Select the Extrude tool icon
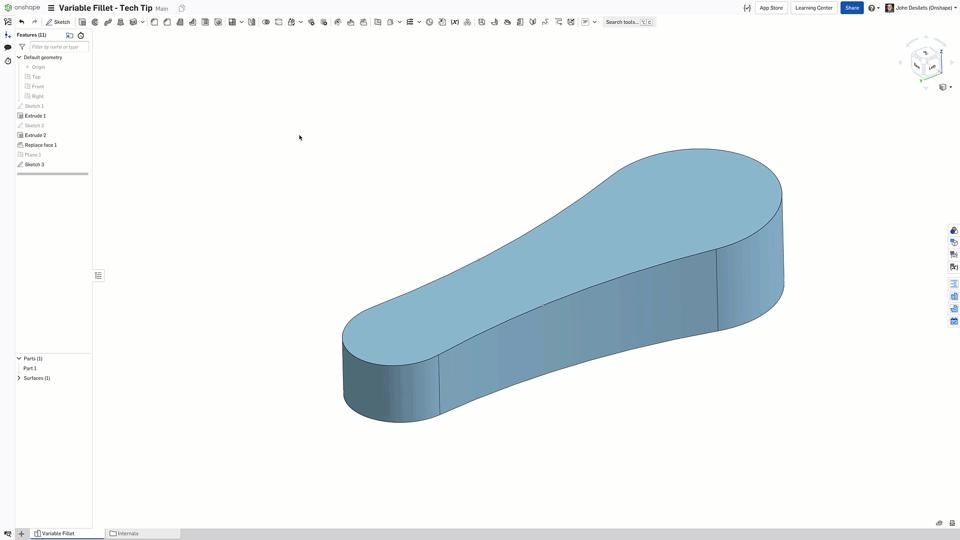The image size is (960, 540). pos(82,22)
